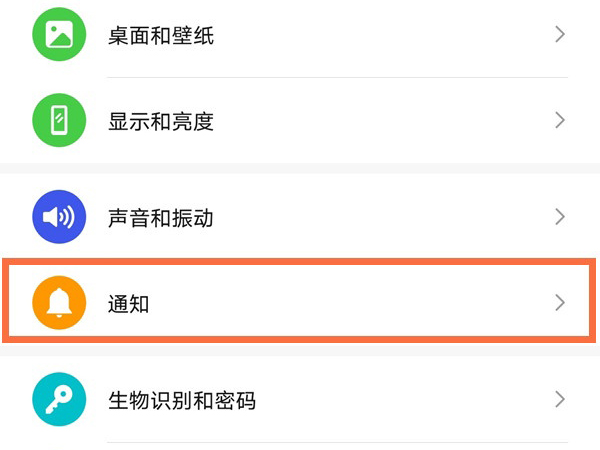
Task: Open the 声音和振动 text label
Action: (160, 218)
